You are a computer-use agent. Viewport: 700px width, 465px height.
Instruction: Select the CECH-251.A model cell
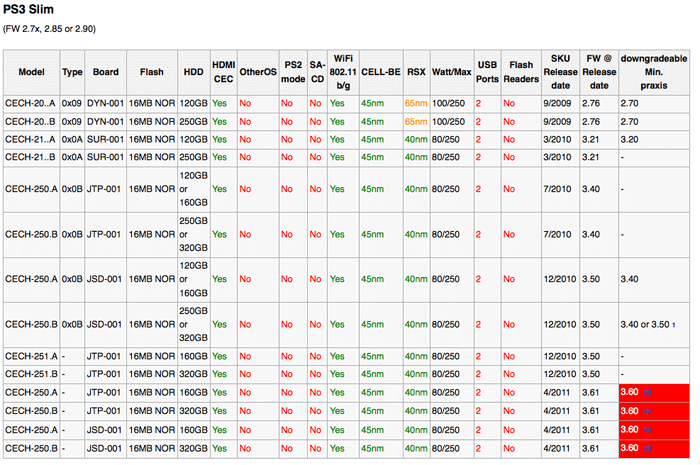click(30, 355)
